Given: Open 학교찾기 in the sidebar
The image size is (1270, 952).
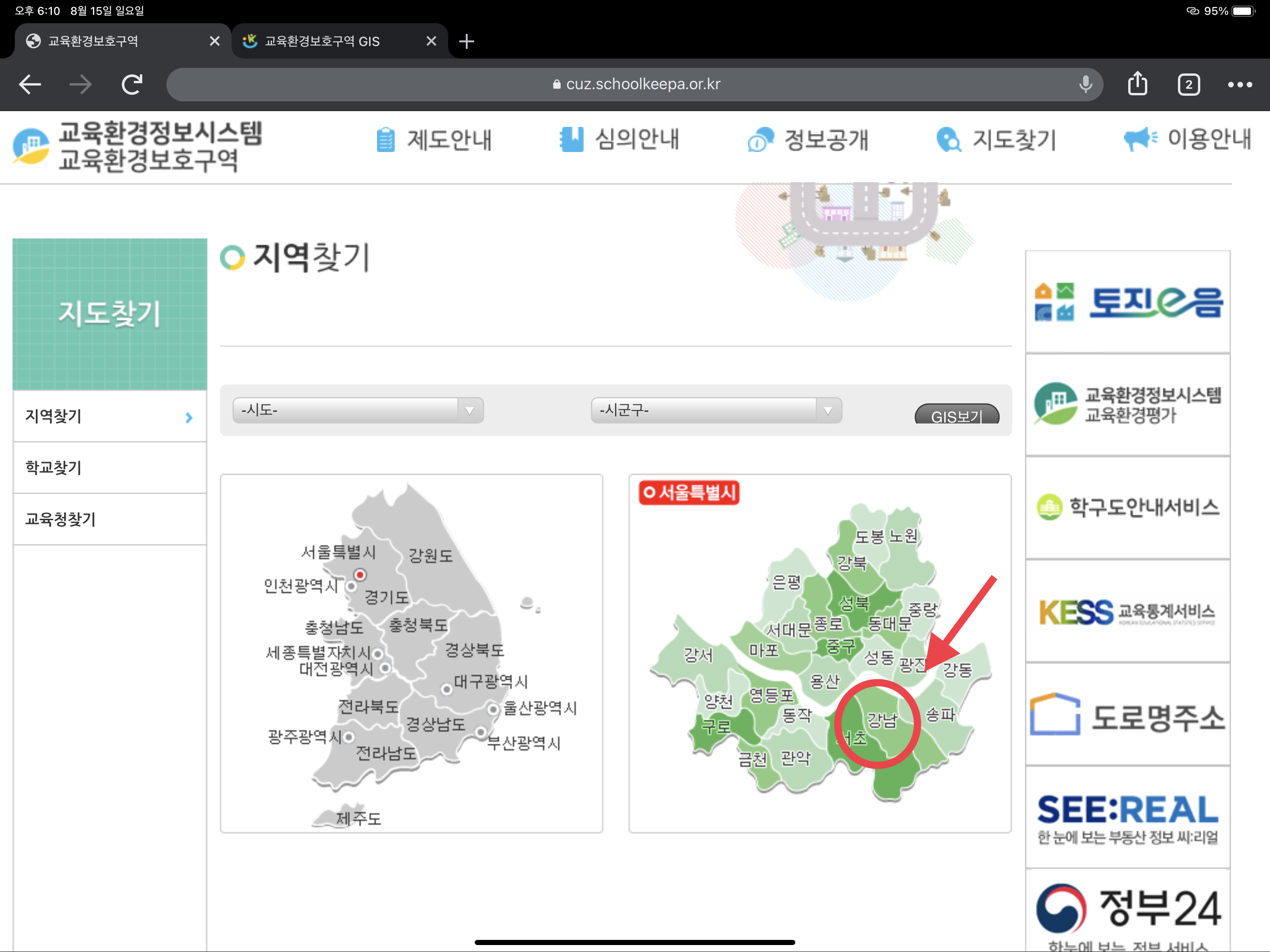Looking at the screenshot, I should click(x=53, y=467).
